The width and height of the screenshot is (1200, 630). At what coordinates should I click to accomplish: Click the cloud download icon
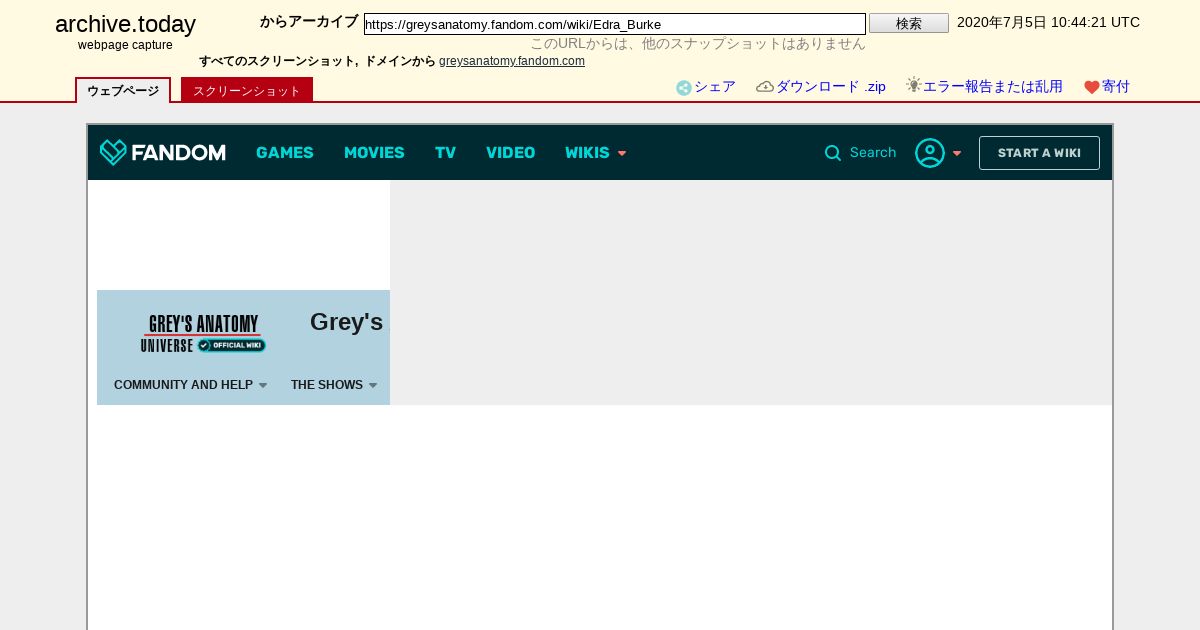pos(765,87)
